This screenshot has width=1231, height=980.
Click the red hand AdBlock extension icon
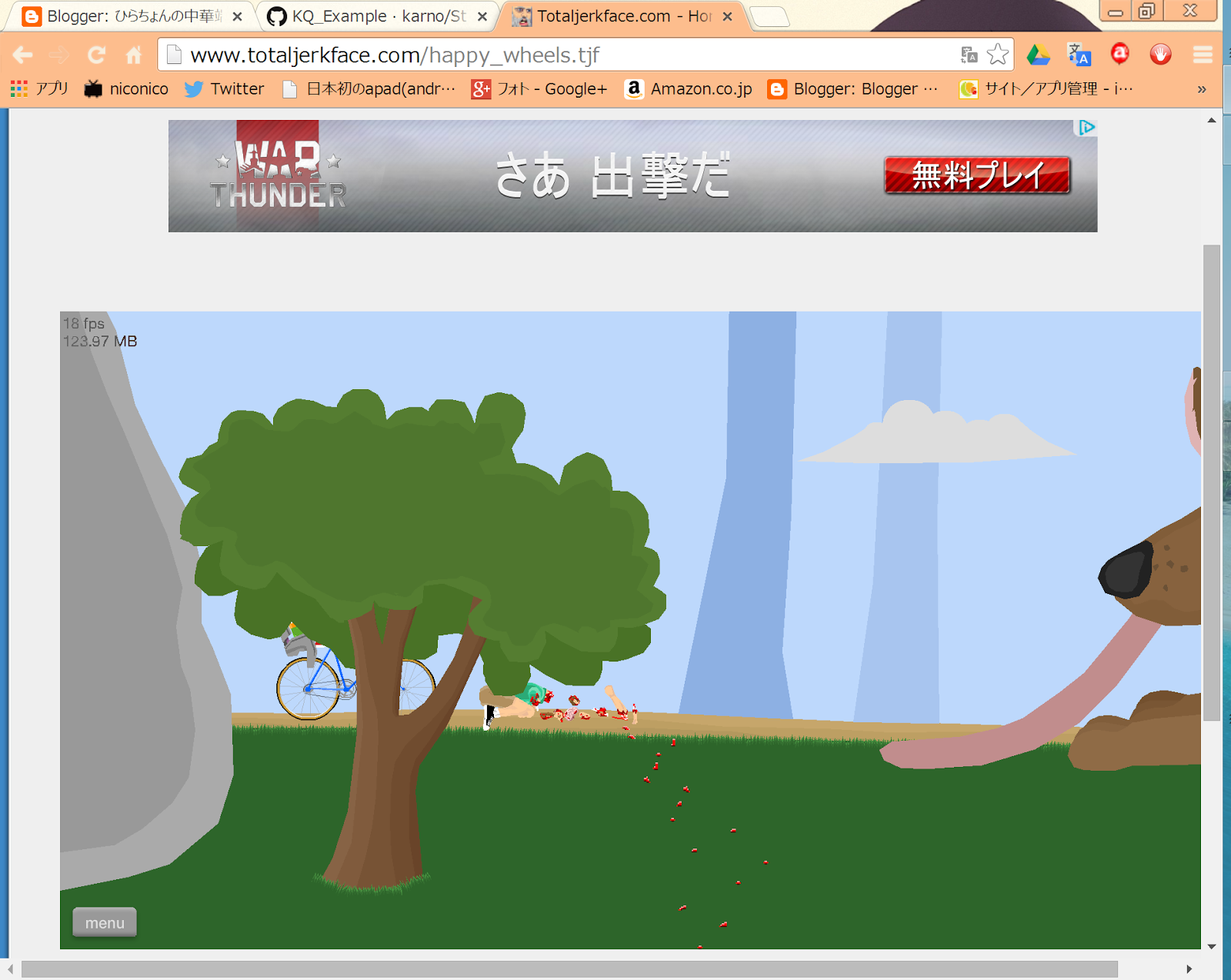point(1160,54)
